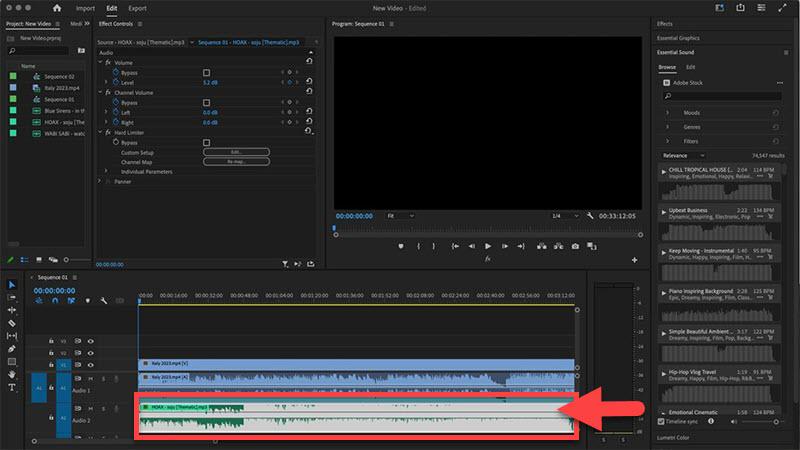Click Hard Limiter Edit button
The height and width of the screenshot is (450, 800).
[x=236, y=152]
